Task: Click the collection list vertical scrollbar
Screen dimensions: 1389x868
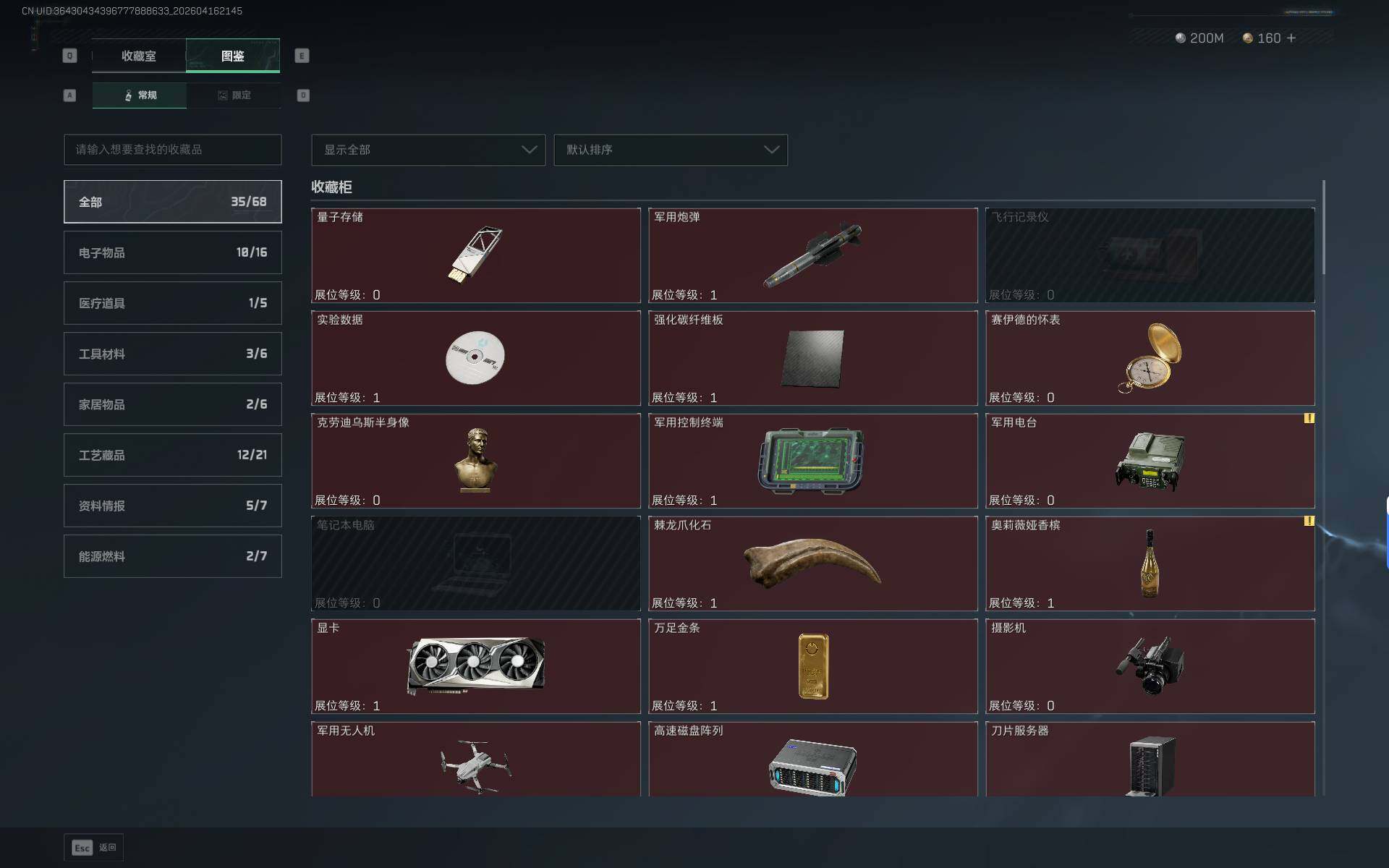Action: point(1323,228)
